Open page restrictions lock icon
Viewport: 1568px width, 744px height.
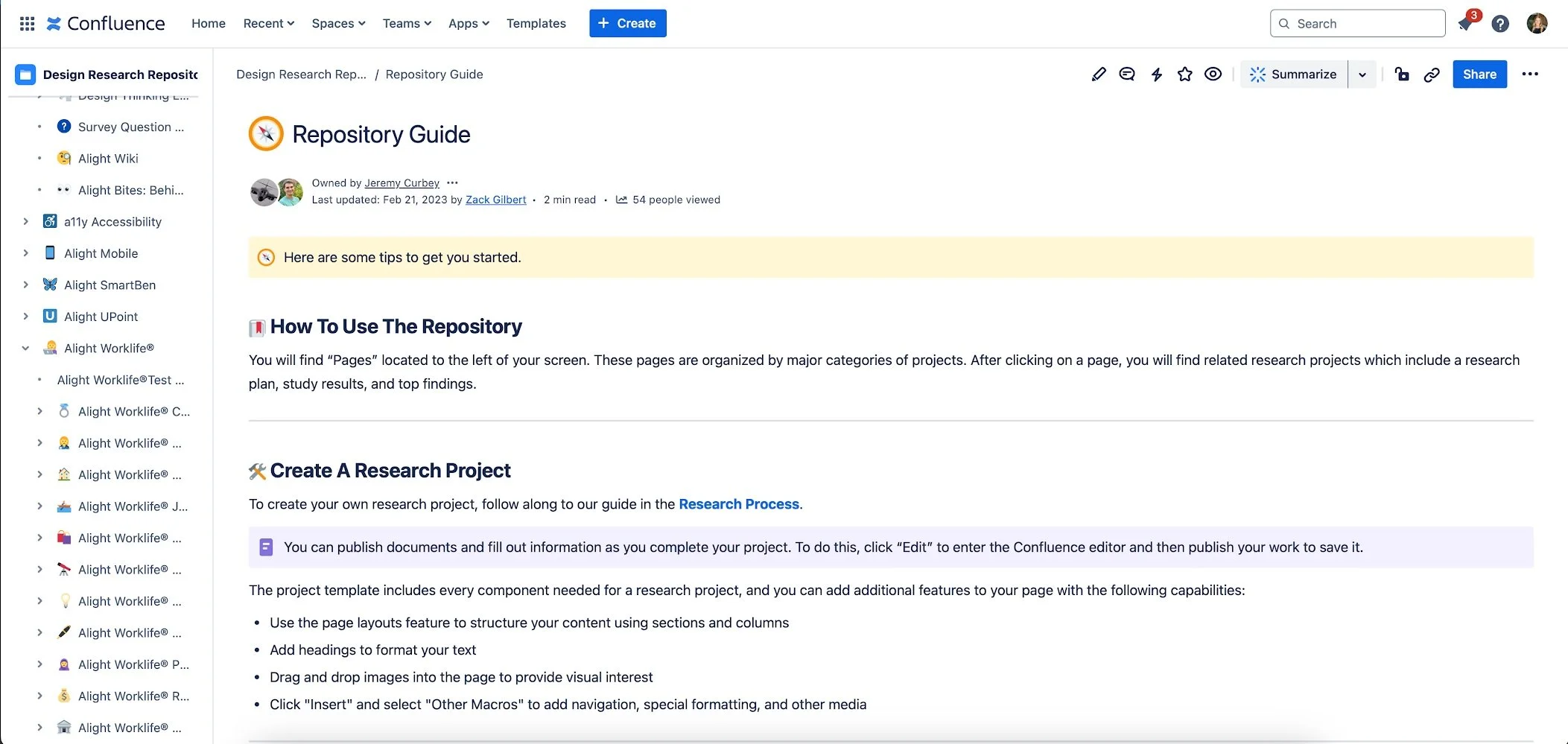(1402, 74)
